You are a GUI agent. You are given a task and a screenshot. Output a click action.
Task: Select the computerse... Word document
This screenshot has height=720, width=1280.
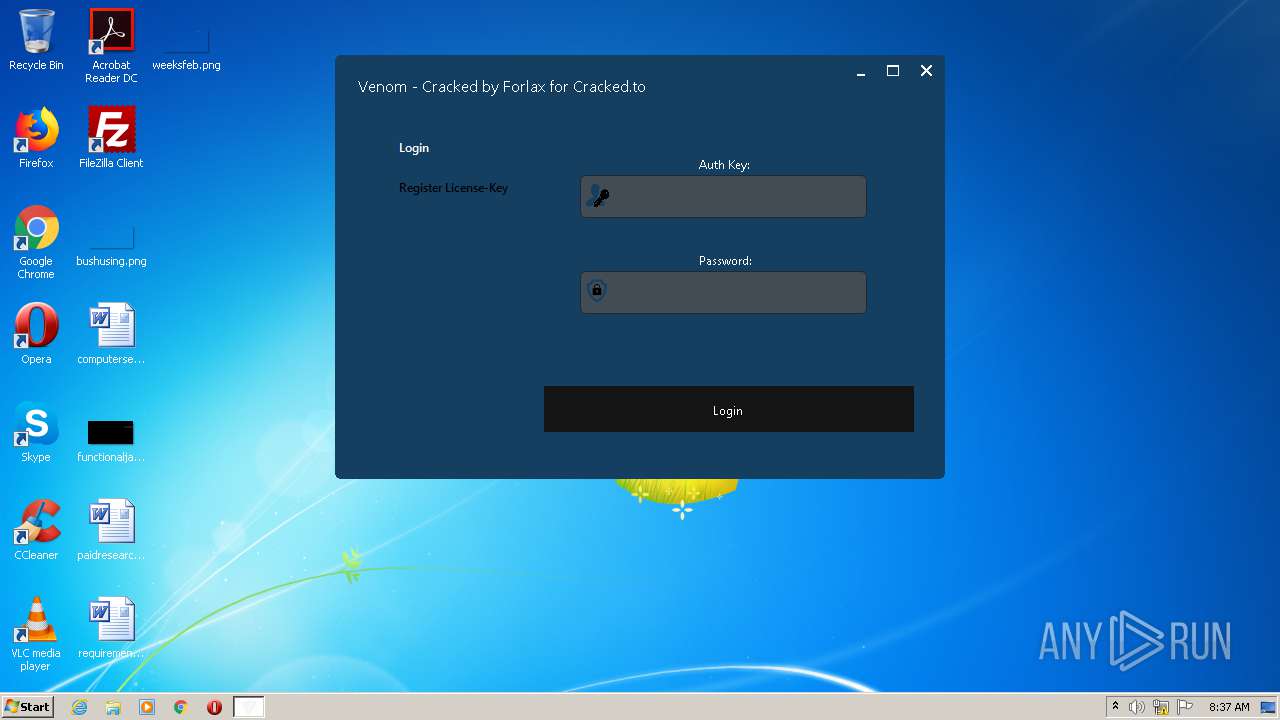(x=111, y=334)
